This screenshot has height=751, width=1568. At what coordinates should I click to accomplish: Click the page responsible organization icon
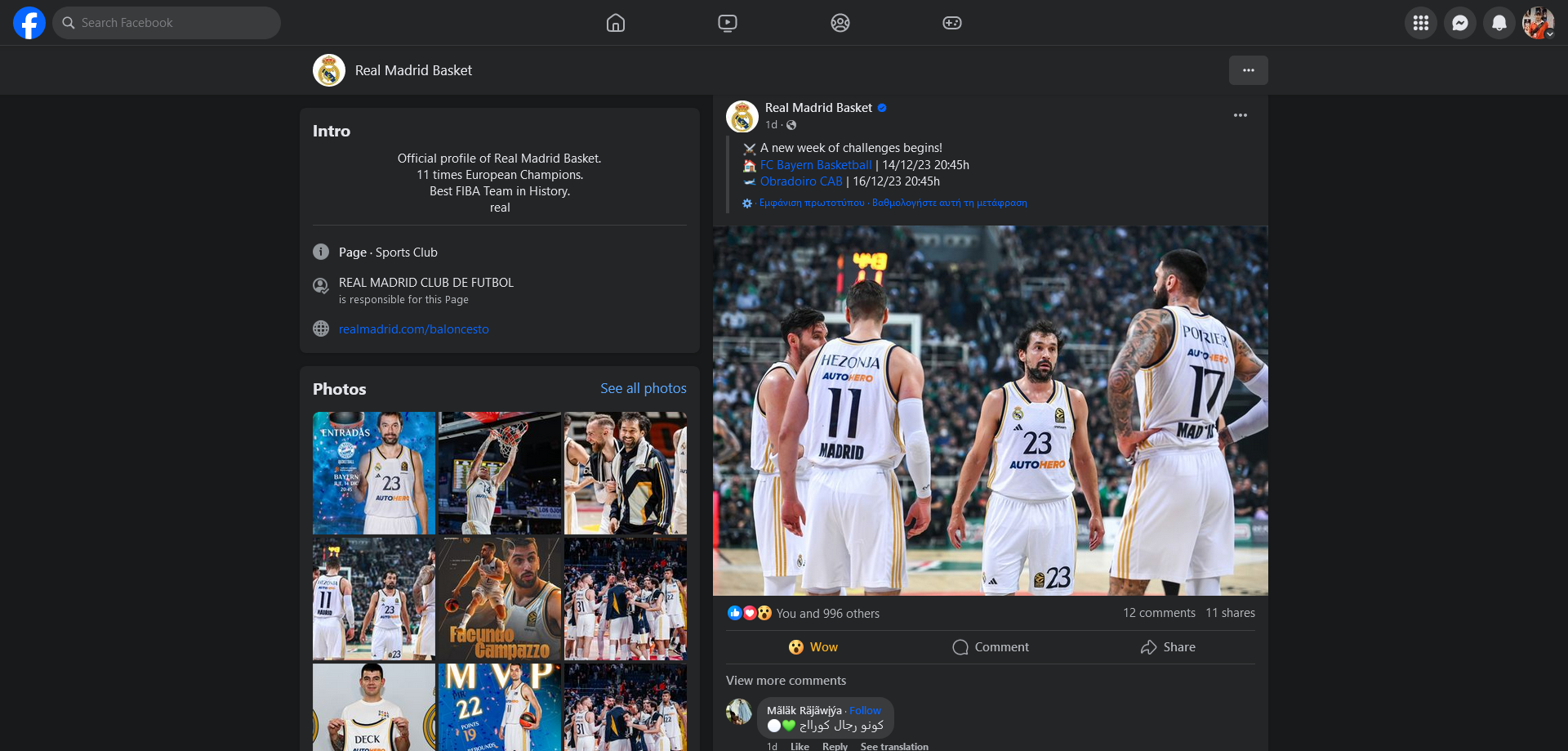(x=321, y=286)
